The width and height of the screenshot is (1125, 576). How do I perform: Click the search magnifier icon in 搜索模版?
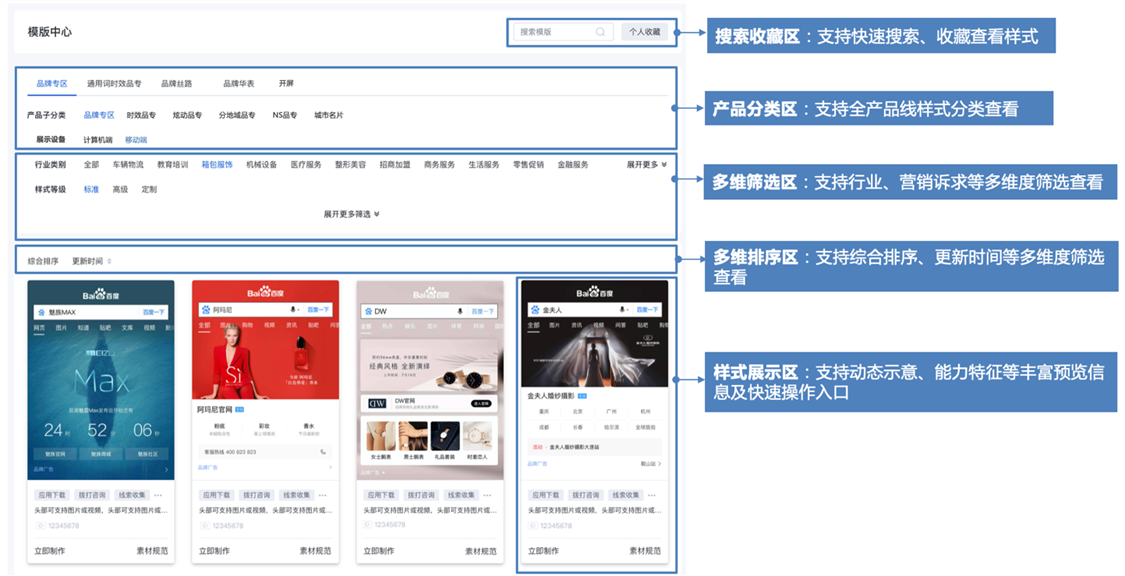click(x=600, y=32)
